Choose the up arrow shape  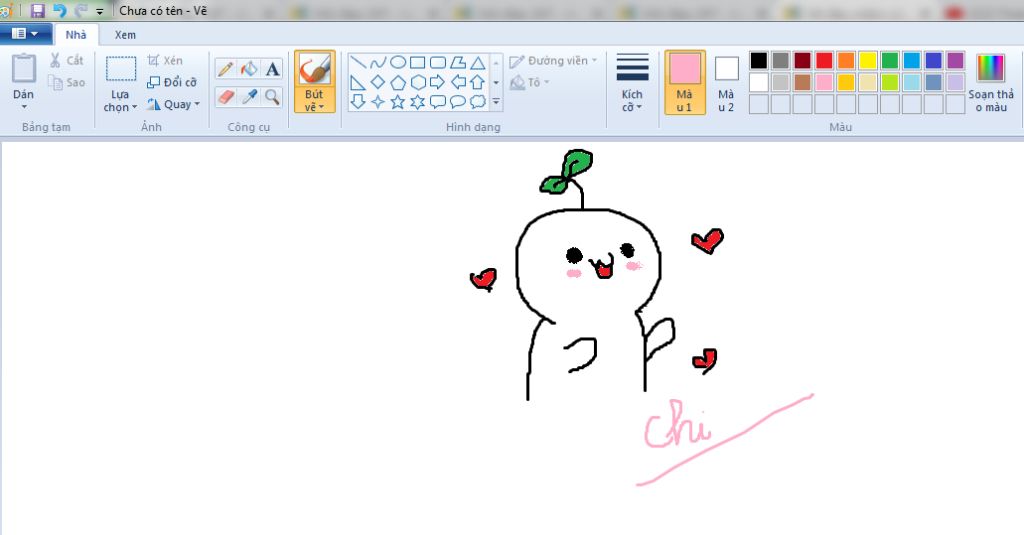478,82
